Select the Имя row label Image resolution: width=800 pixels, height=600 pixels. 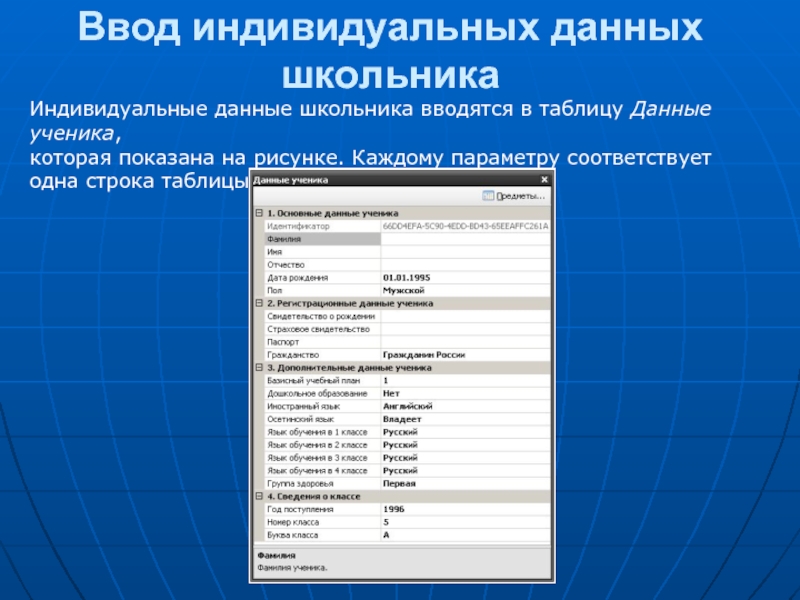click(274, 252)
